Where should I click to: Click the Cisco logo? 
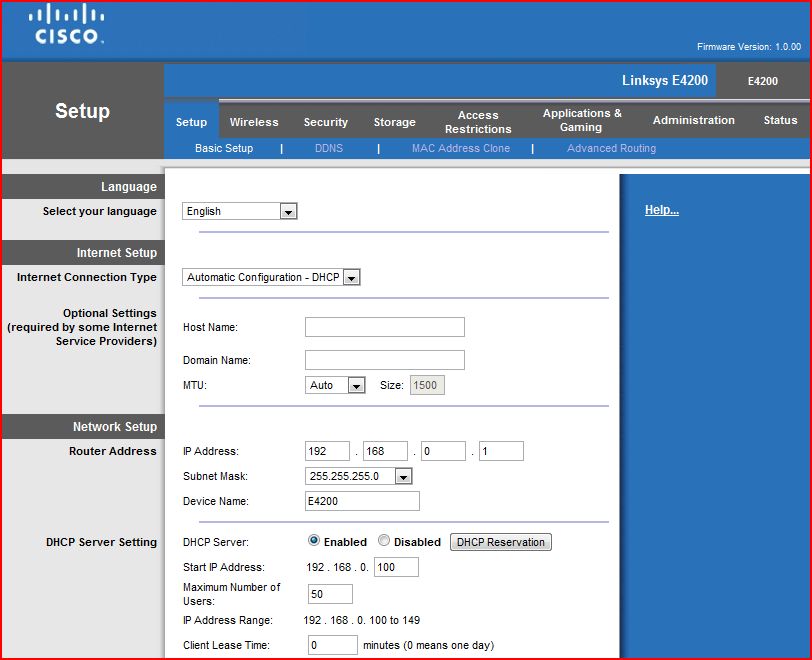[66, 24]
